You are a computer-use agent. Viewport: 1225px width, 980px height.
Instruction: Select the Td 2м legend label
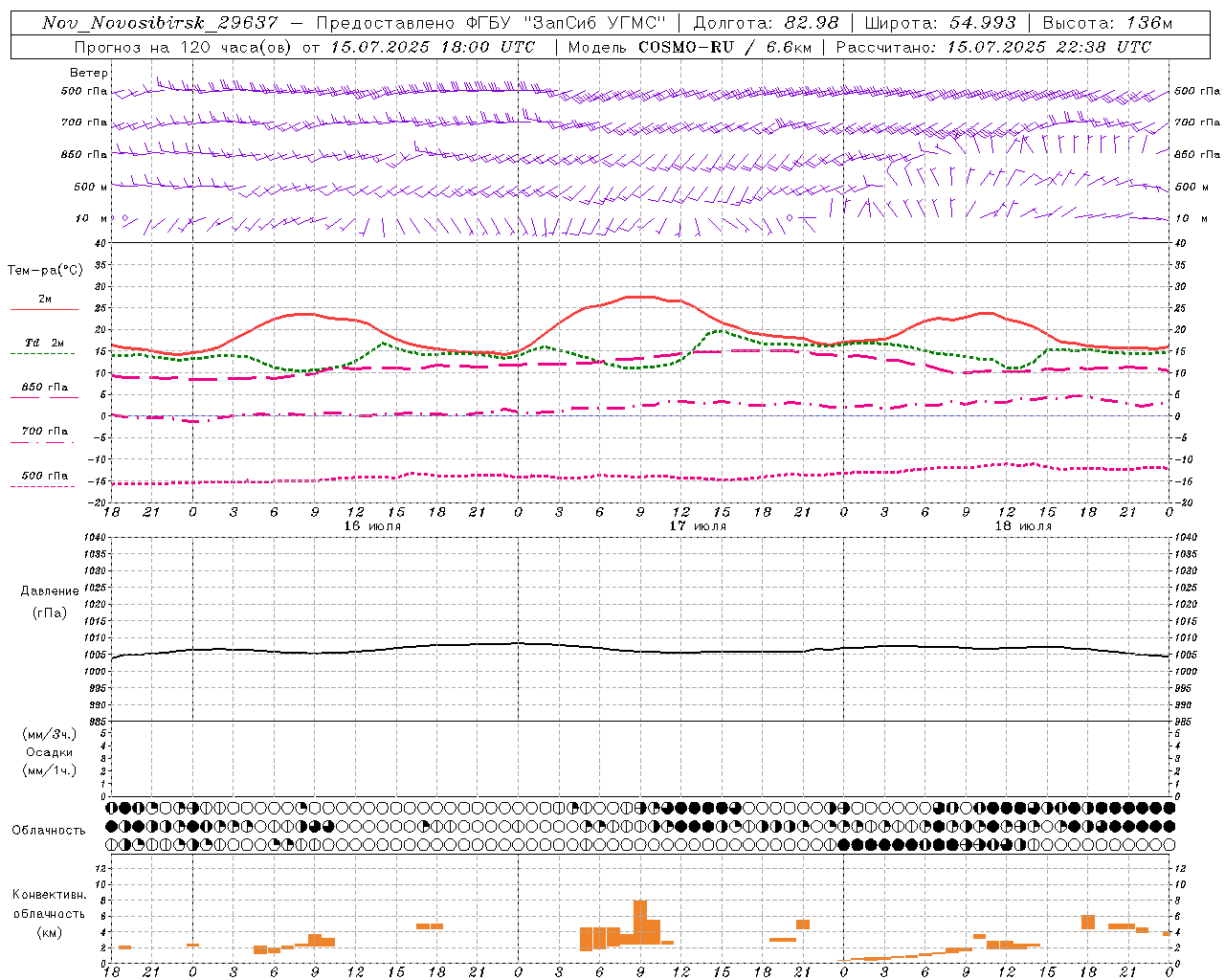44,343
